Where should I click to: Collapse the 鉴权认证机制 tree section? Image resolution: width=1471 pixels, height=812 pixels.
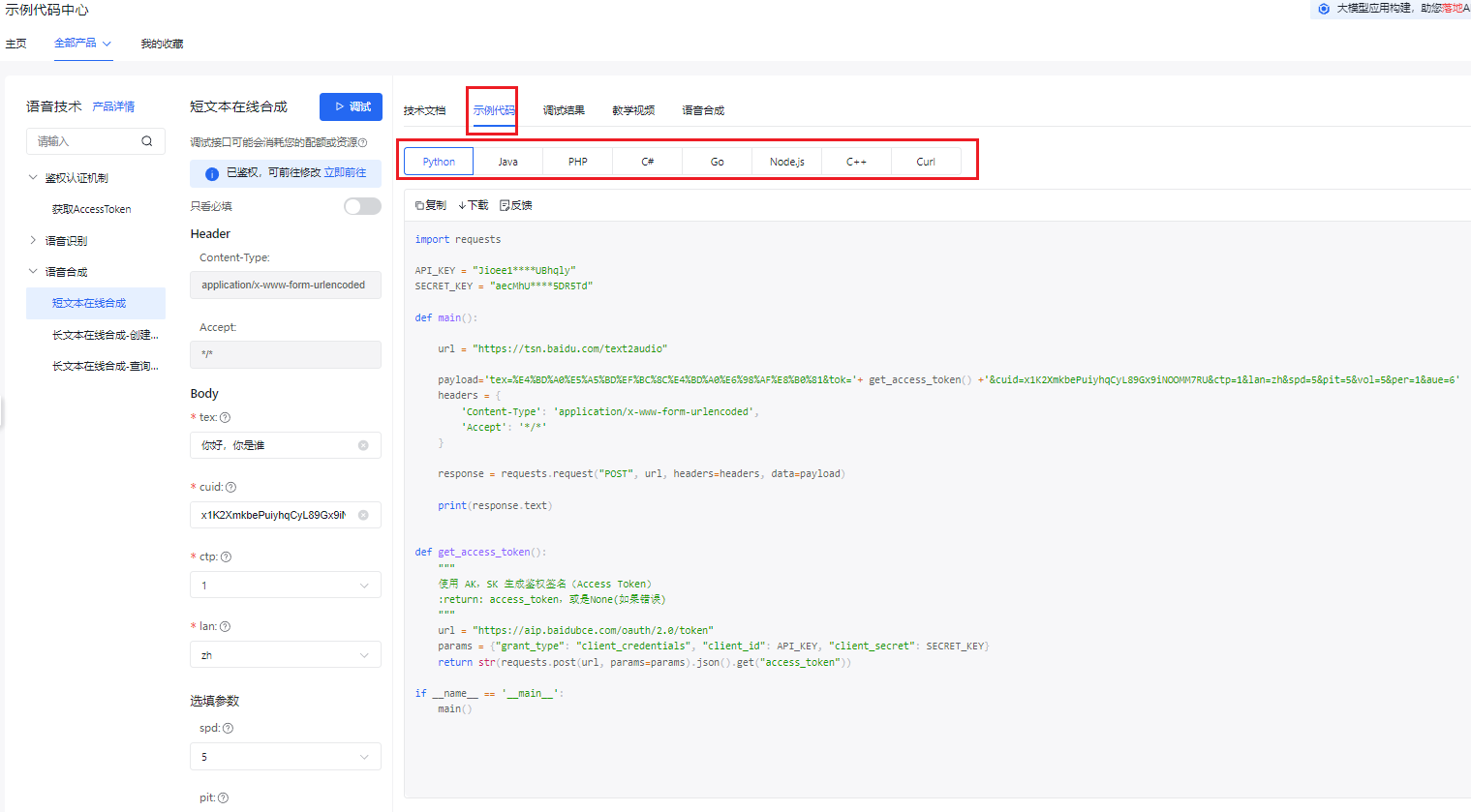[x=33, y=178]
